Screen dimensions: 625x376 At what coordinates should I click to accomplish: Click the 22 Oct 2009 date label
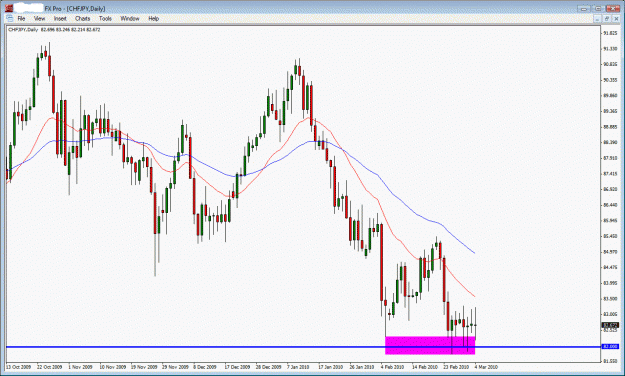click(x=49, y=367)
